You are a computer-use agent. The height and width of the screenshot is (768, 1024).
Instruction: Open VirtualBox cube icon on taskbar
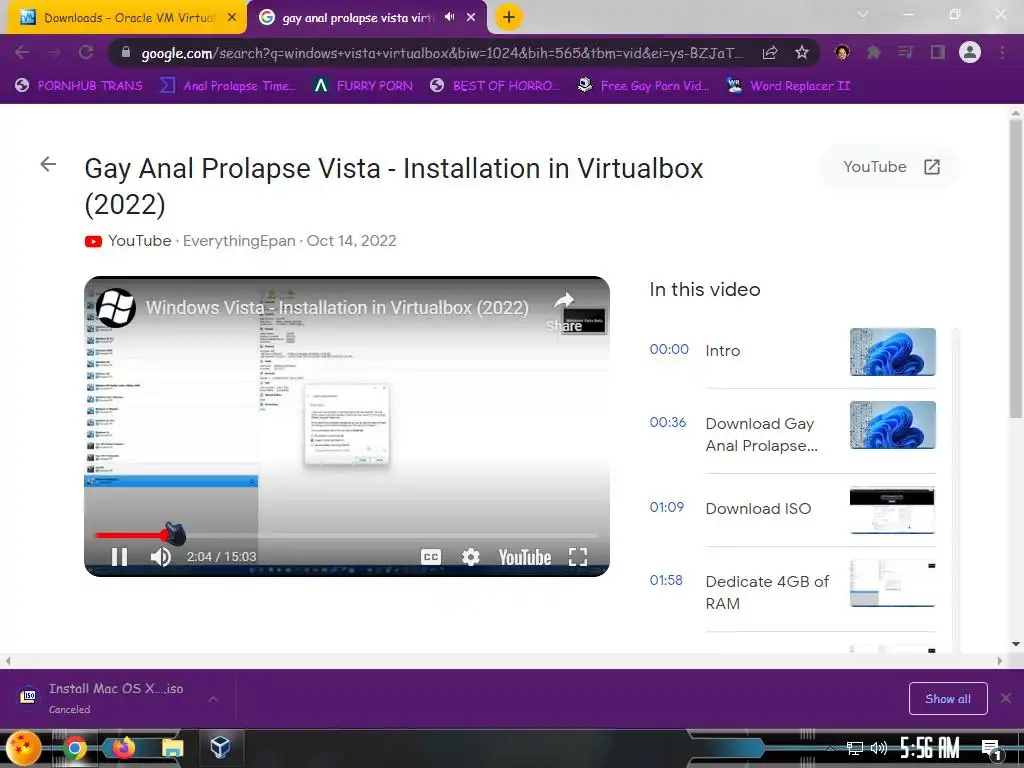[220, 747]
